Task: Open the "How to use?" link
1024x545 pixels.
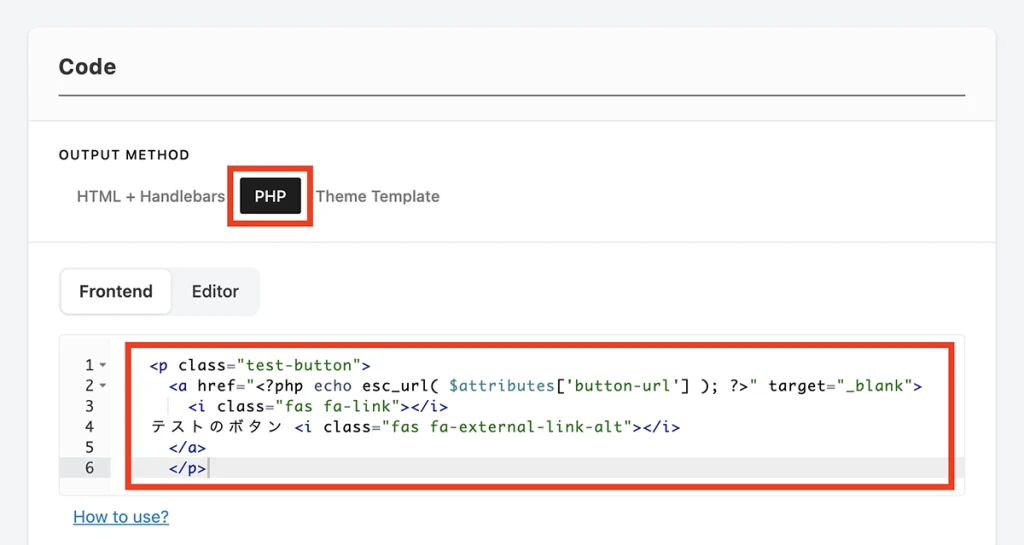Action: pos(121,516)
